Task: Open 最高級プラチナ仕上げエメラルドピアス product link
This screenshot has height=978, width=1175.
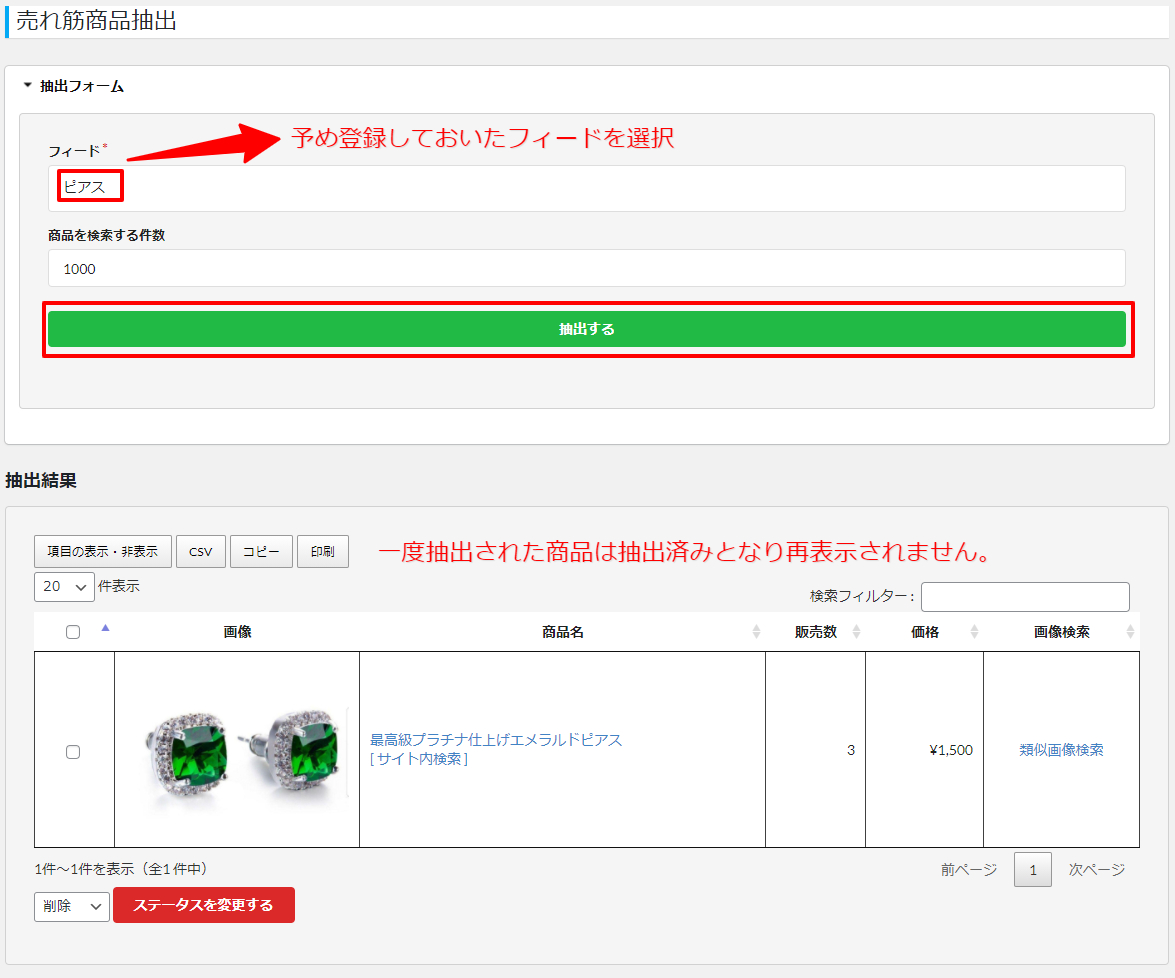Action: pos(496,740)
